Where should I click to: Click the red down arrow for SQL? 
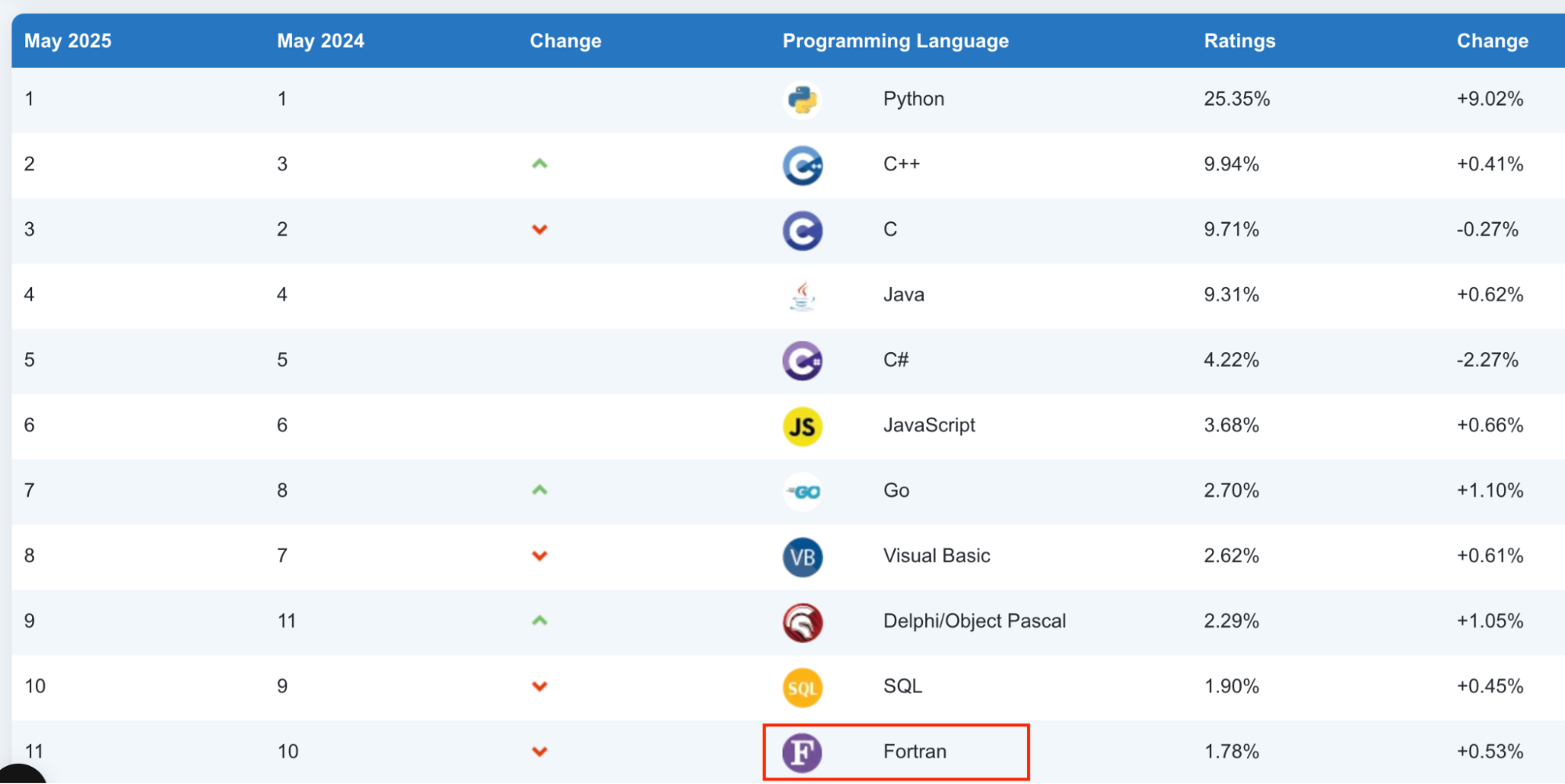click(539, 686)
